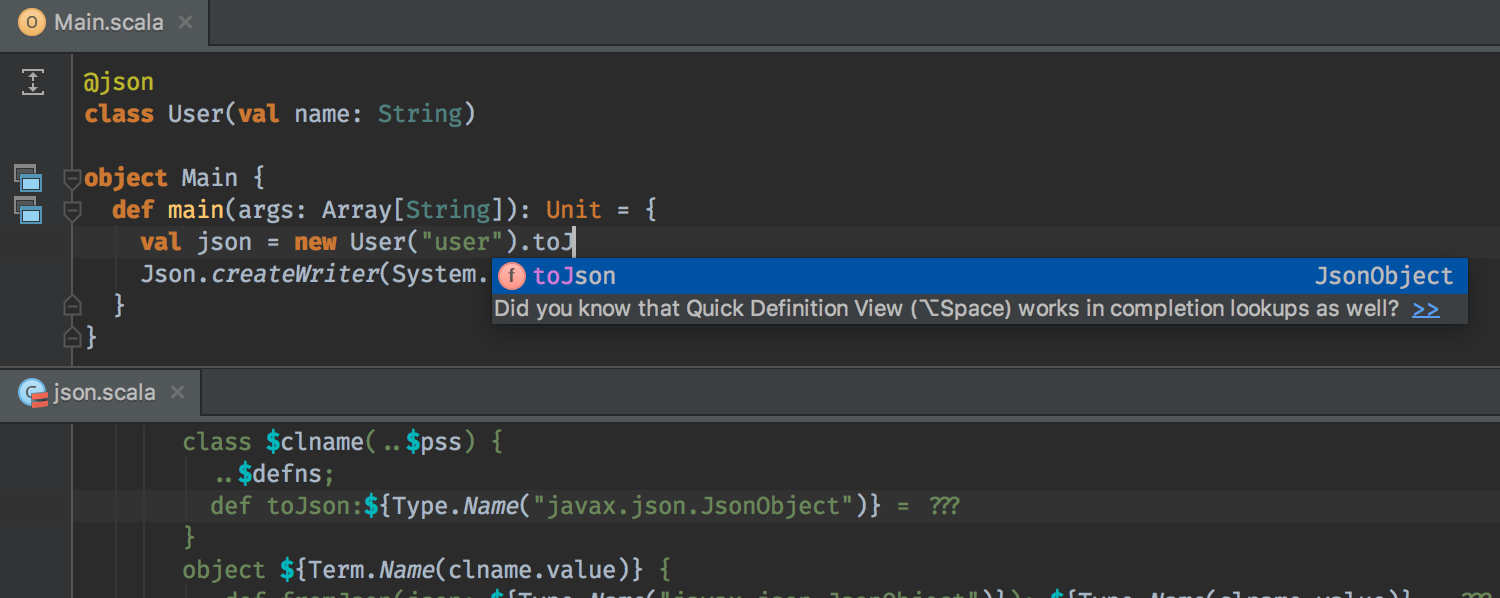Click the gutter expand icon beside @json
Screen dimensions: 1500x598
(x=33, y=82)
